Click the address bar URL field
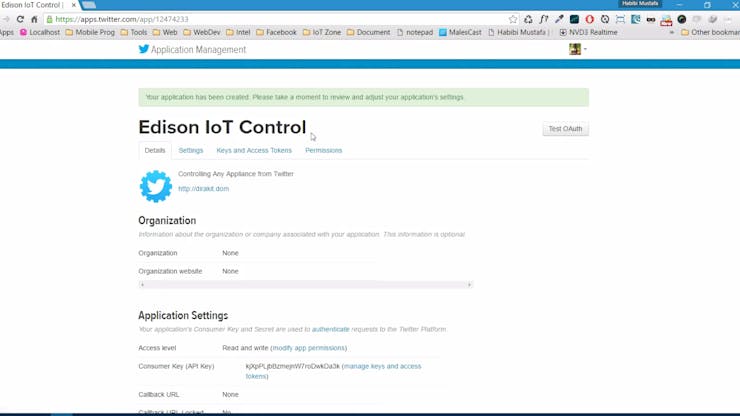The height and width of the screenshot is (416, 740). click(275, 19)
